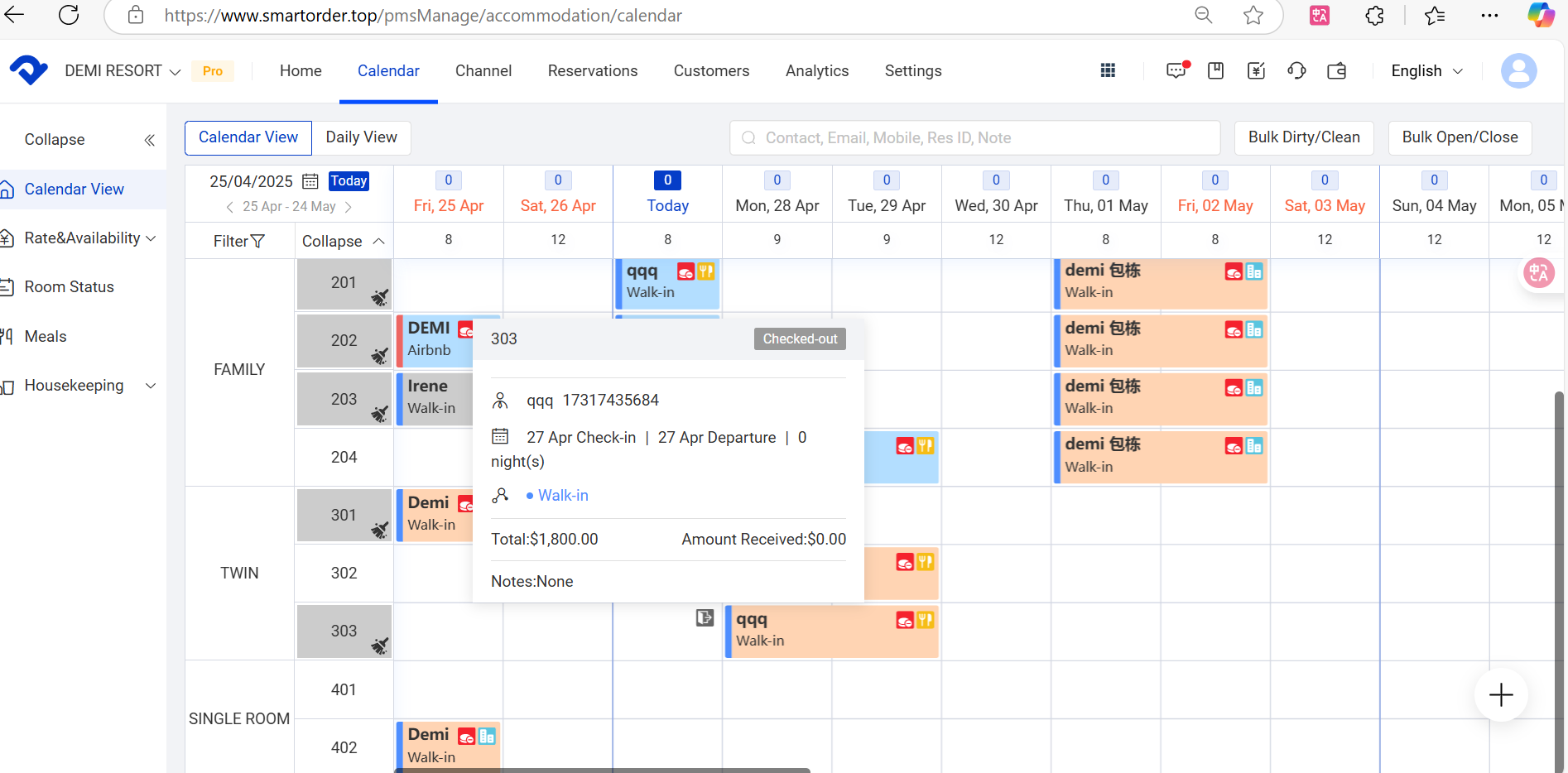This screenshot has height=773, width=1568.
Task: Click the headset support icon
Action: point(1296,71)
